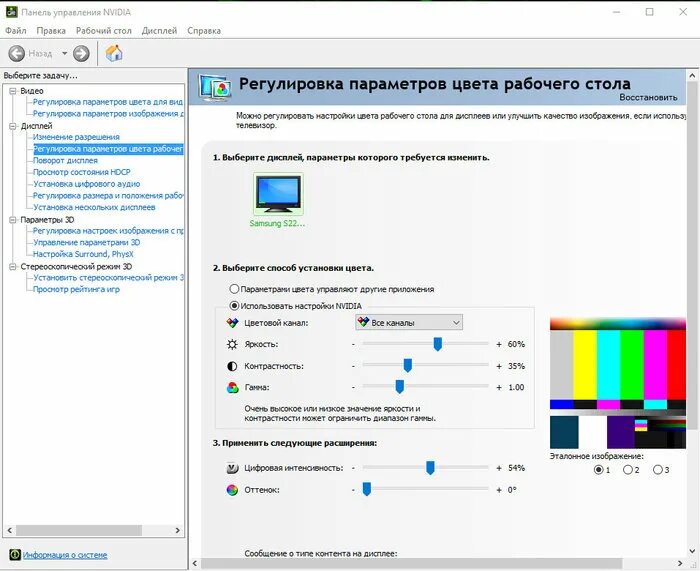Adjust the Яркость brightness slider

click(438, 344)
